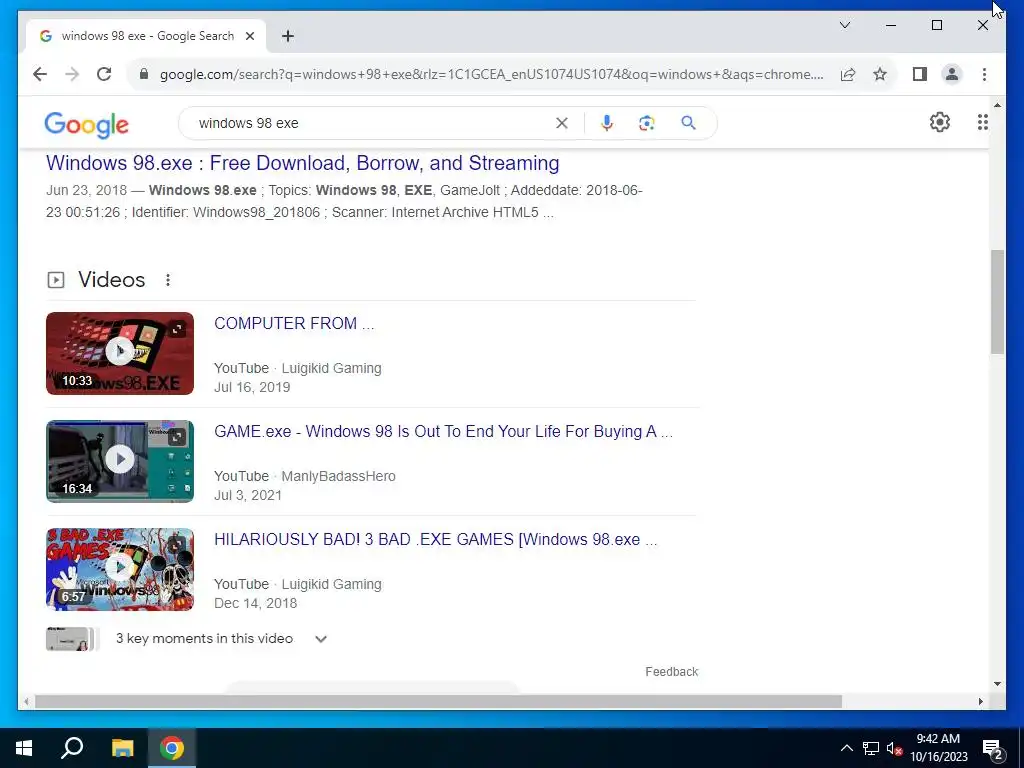Click the Dec 14, 2018 date text
The width and height of the screenshot is (1024, 768).
coord(255,603)
